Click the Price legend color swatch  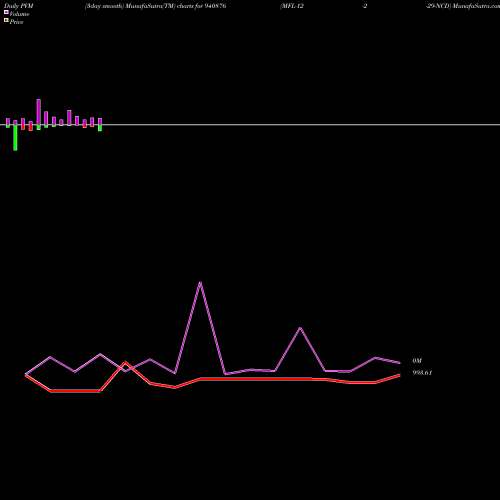coord(6,20)
